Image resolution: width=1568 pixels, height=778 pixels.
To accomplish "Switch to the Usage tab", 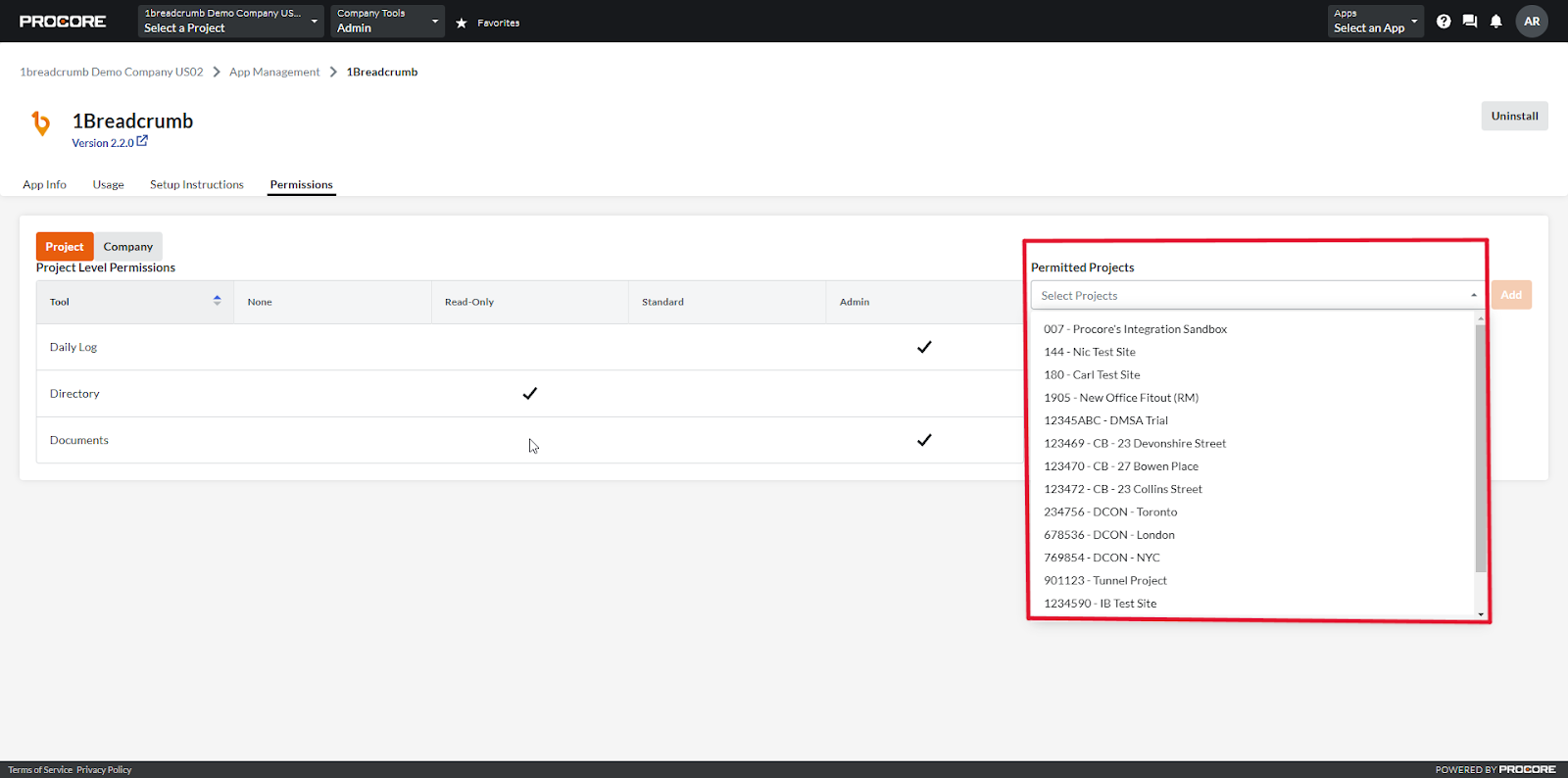I will pyautogui.click(x=109, y=184).
